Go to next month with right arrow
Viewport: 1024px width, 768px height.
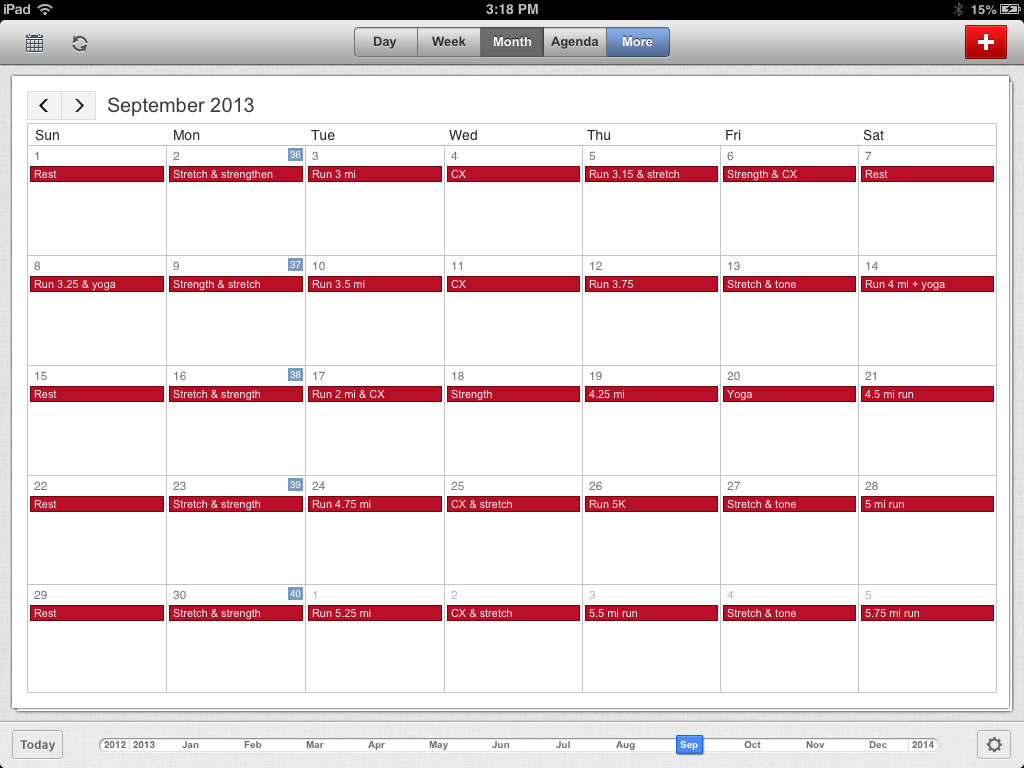tap(79, 105)
